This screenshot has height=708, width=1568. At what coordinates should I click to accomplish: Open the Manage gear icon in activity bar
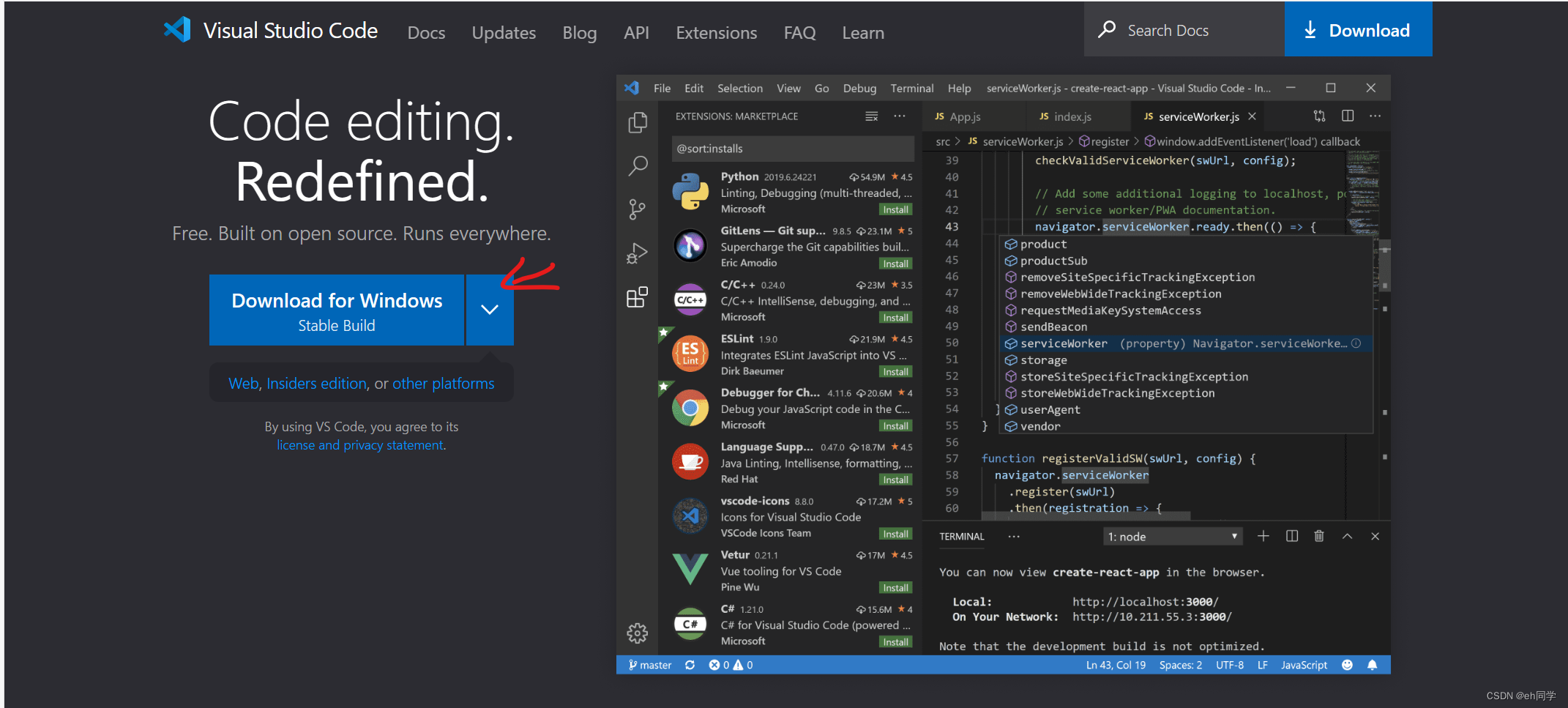coord(638,633)
